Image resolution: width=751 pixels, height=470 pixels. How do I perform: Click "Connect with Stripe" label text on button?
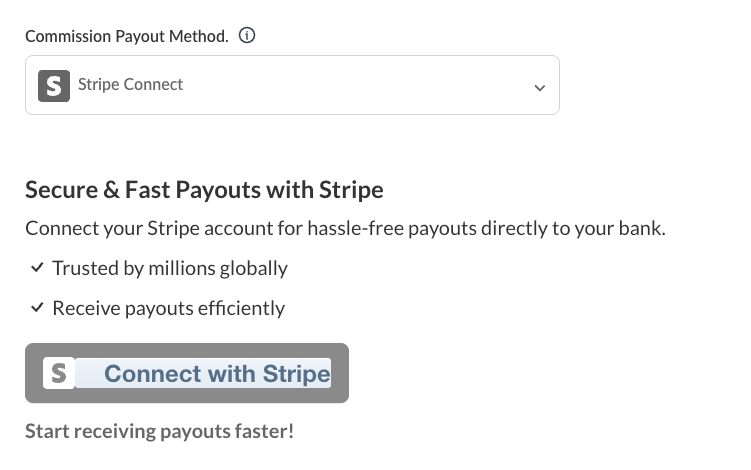[x=217, y=374]
